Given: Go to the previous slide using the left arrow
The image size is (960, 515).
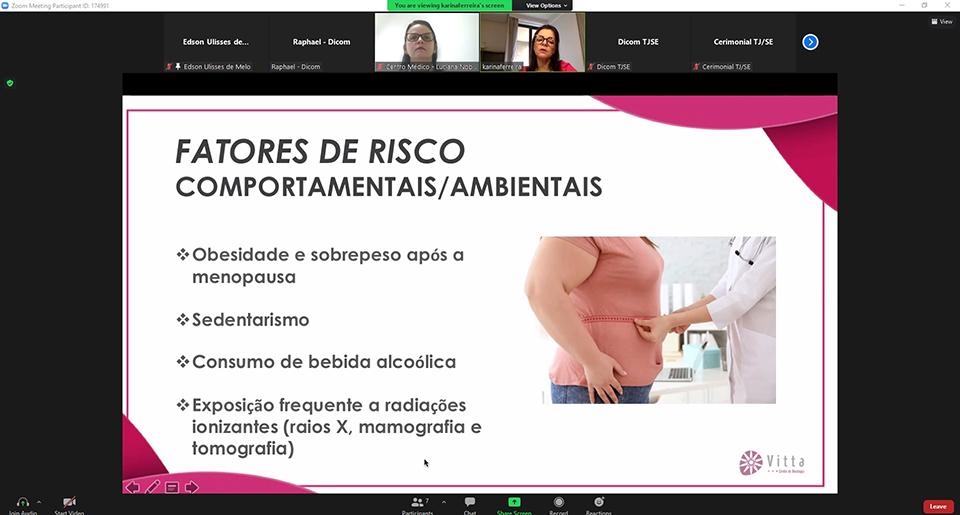Looking at the screenshot, I should point(132,487).
